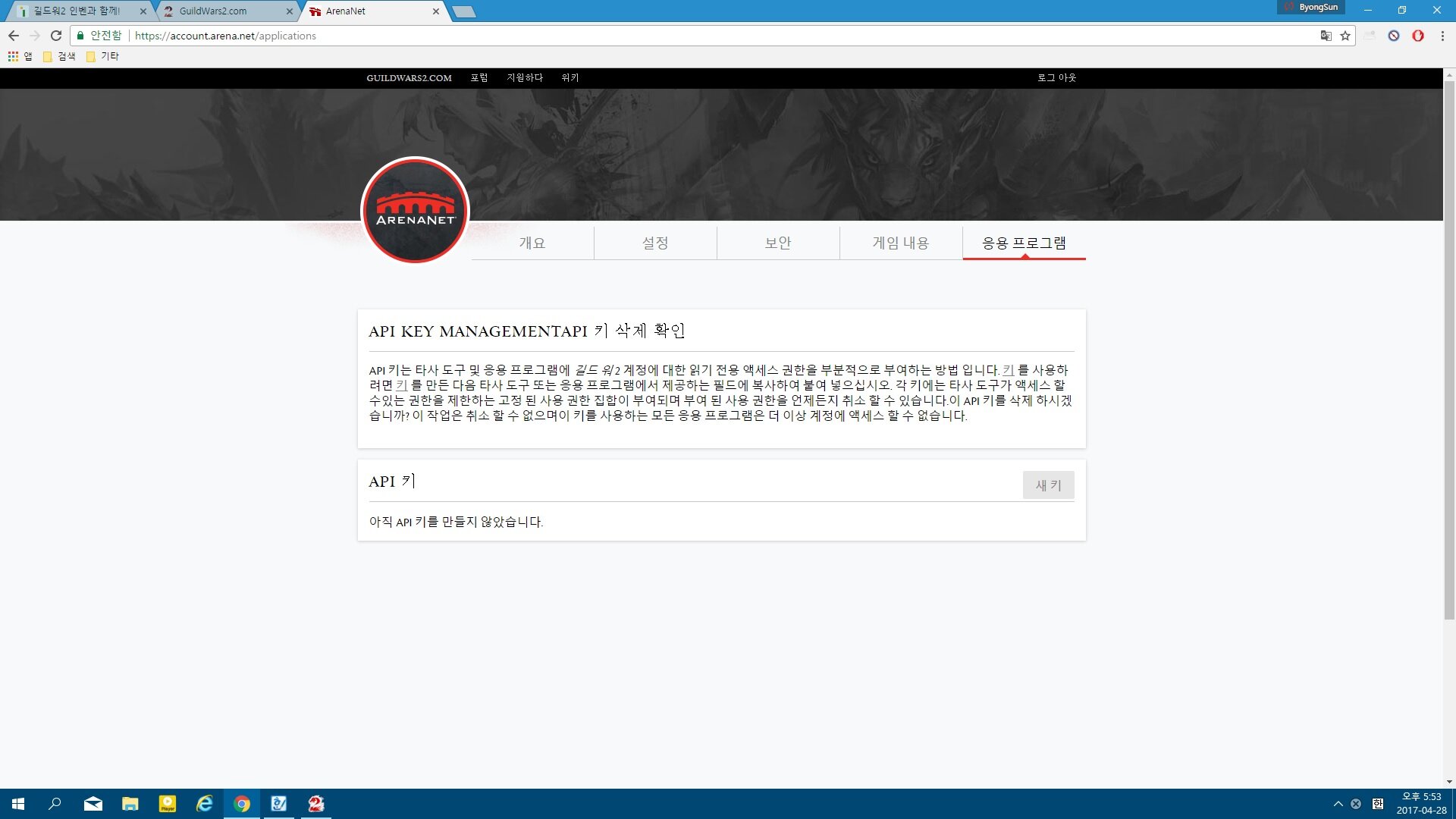This screenshot has height=819, width=1456.
Task: Click the blocker extension icon in toolbar
Action: click(x=1394, y=36)
